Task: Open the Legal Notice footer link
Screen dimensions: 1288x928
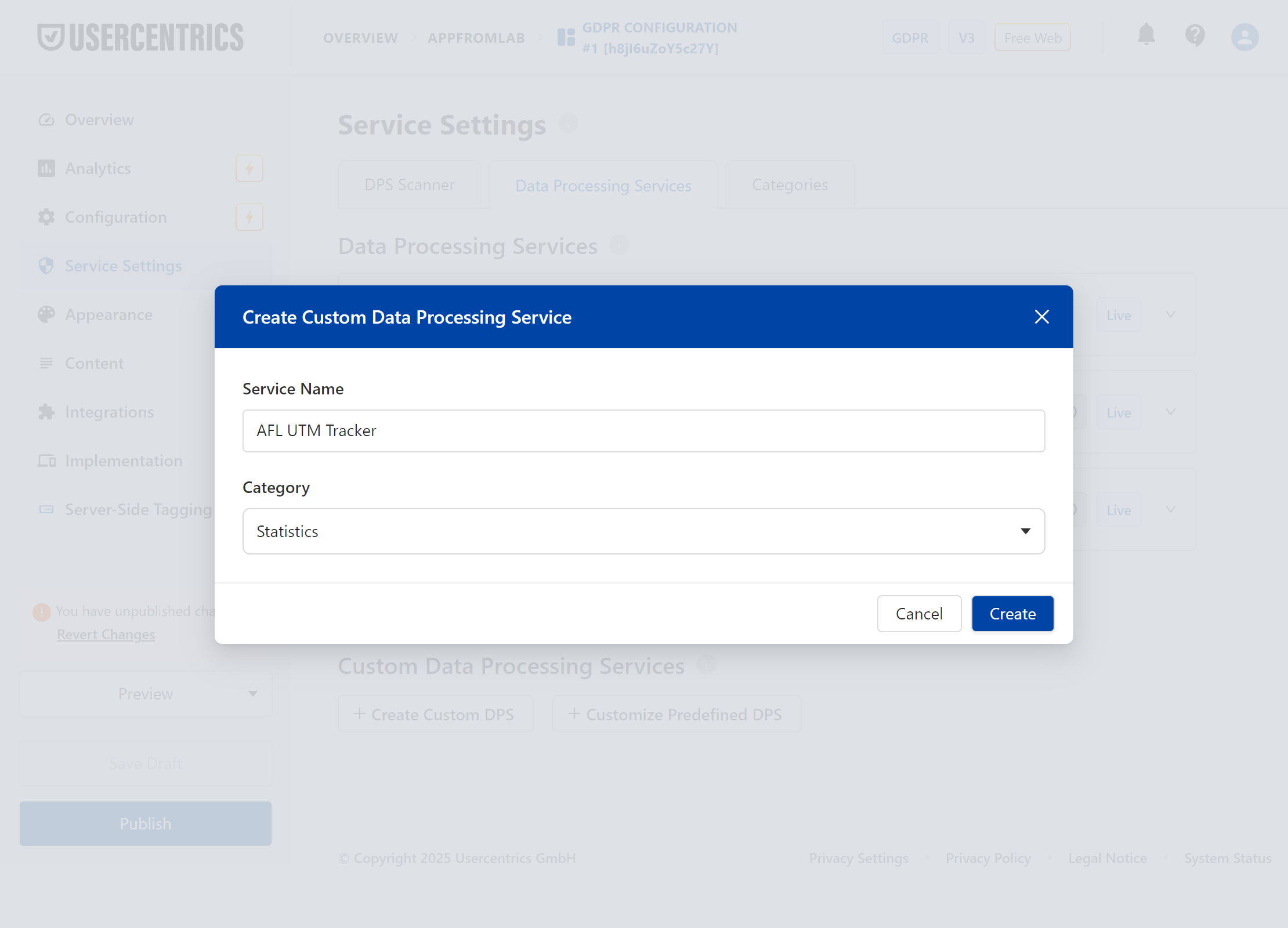Action: [x=1108, y=858]
